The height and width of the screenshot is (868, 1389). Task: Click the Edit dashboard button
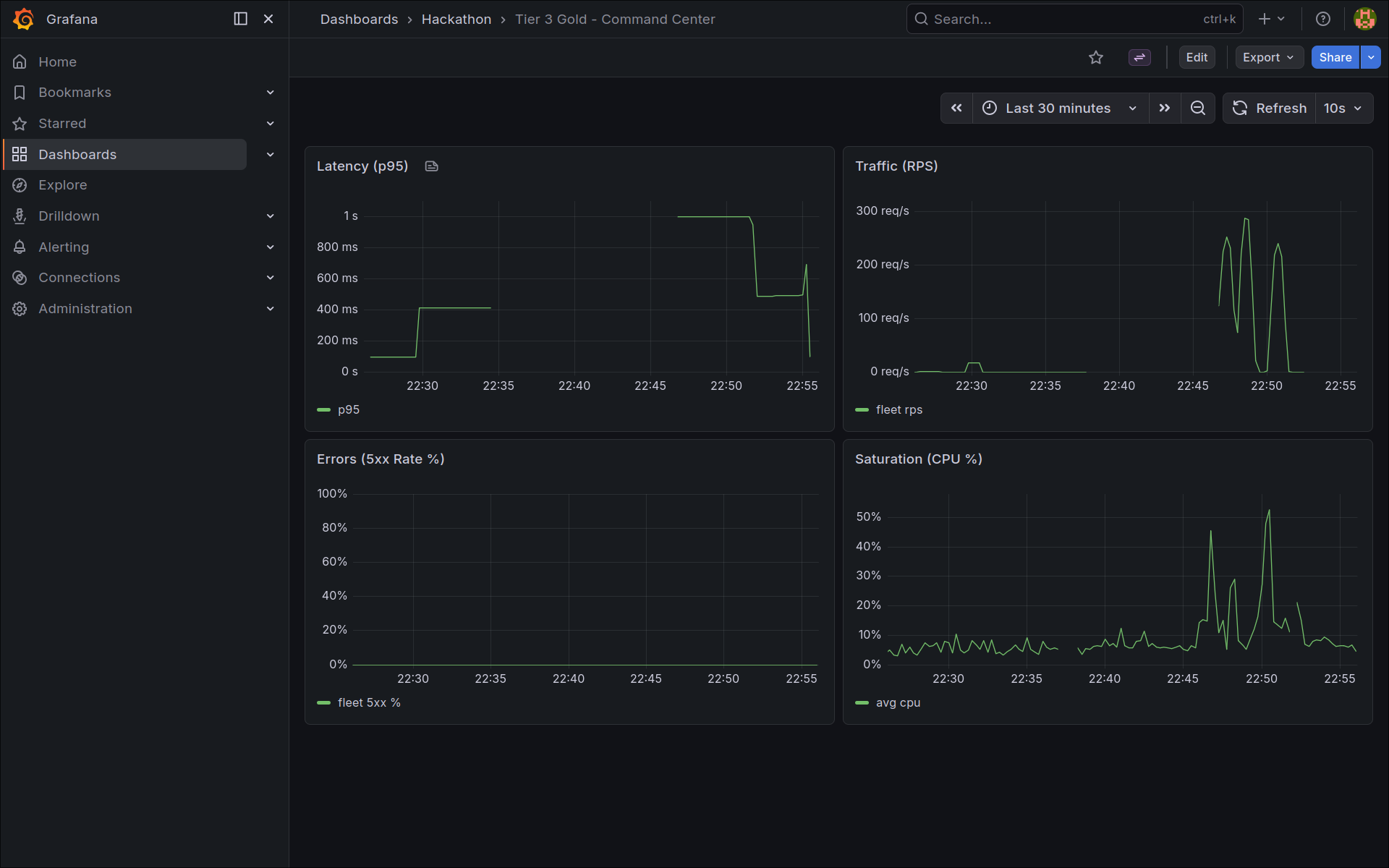[x=1197, y=58]
